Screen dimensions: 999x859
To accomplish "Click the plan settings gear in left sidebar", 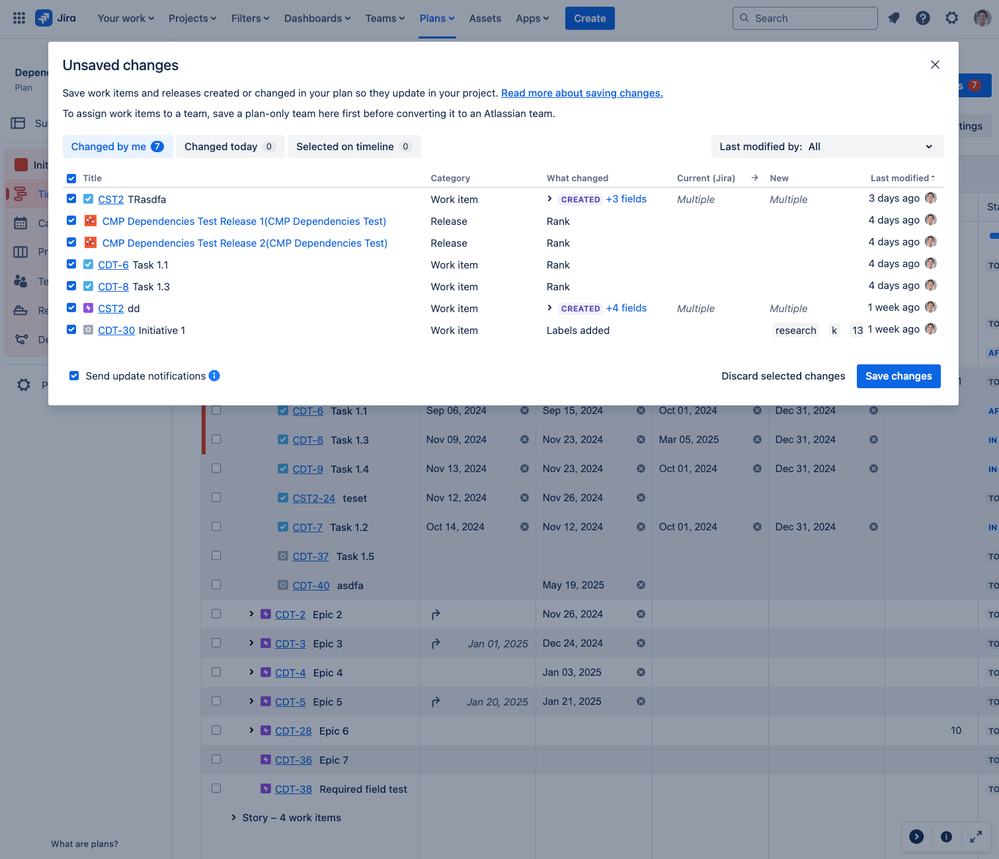I will pos(24,384).
